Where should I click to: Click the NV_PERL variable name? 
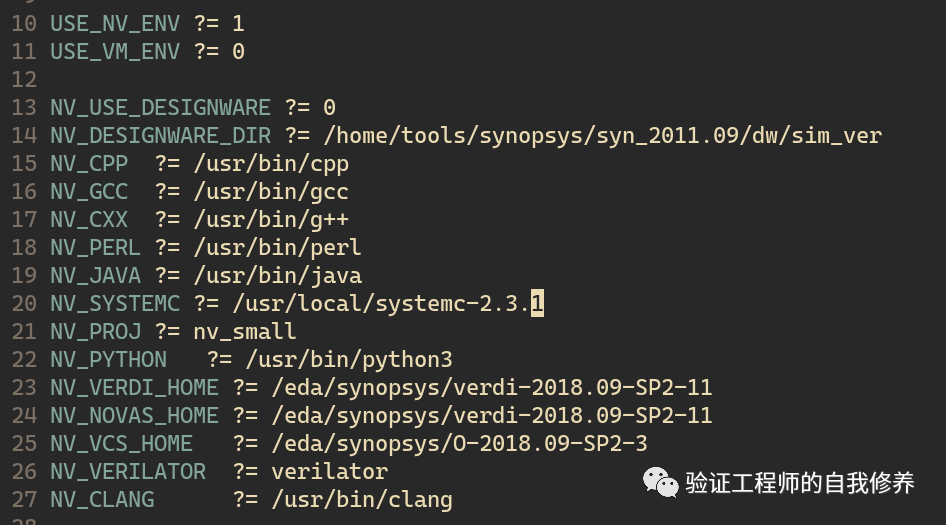(x=95, y=247)
